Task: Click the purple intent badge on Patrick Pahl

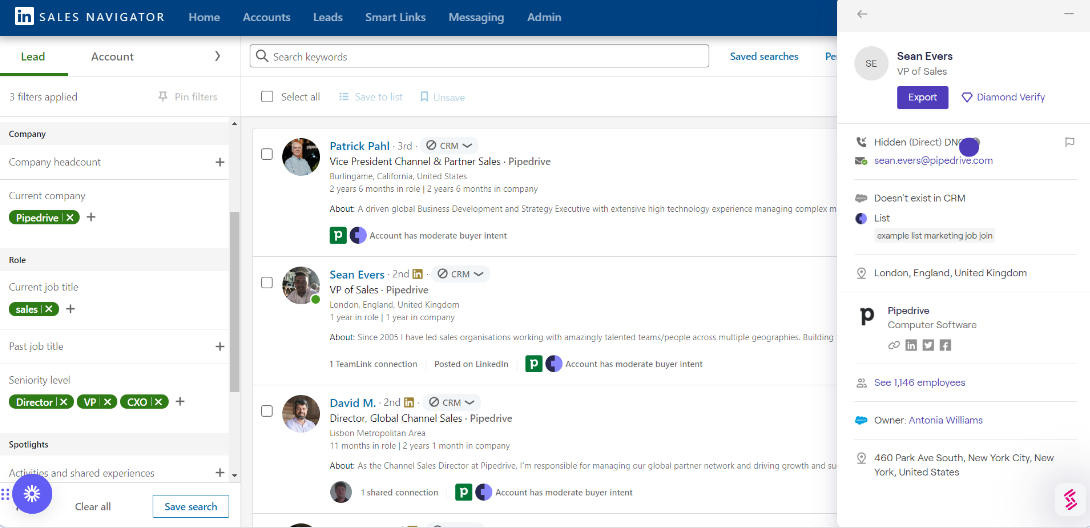Action: tap(358, 236)
